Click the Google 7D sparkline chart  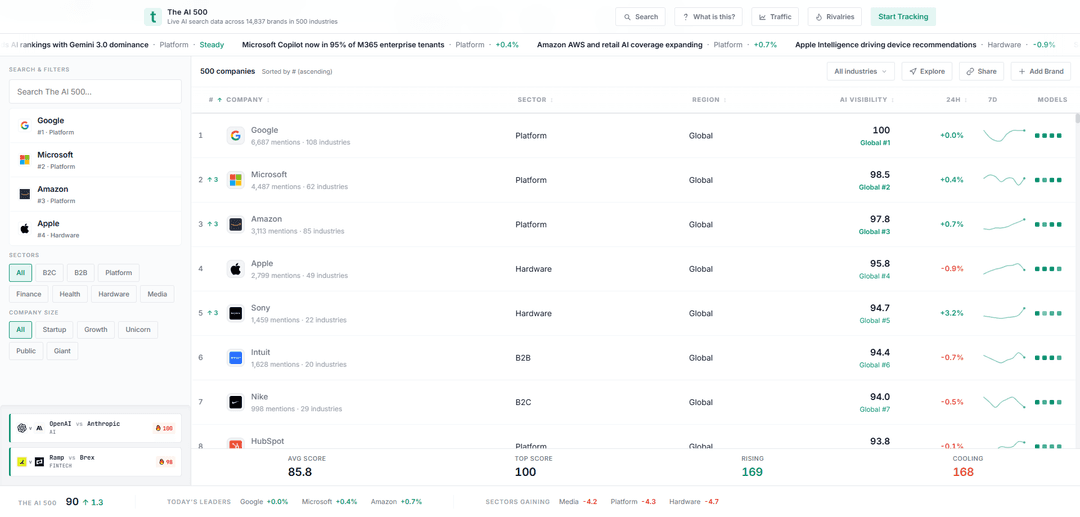[x=1004, y=135]
